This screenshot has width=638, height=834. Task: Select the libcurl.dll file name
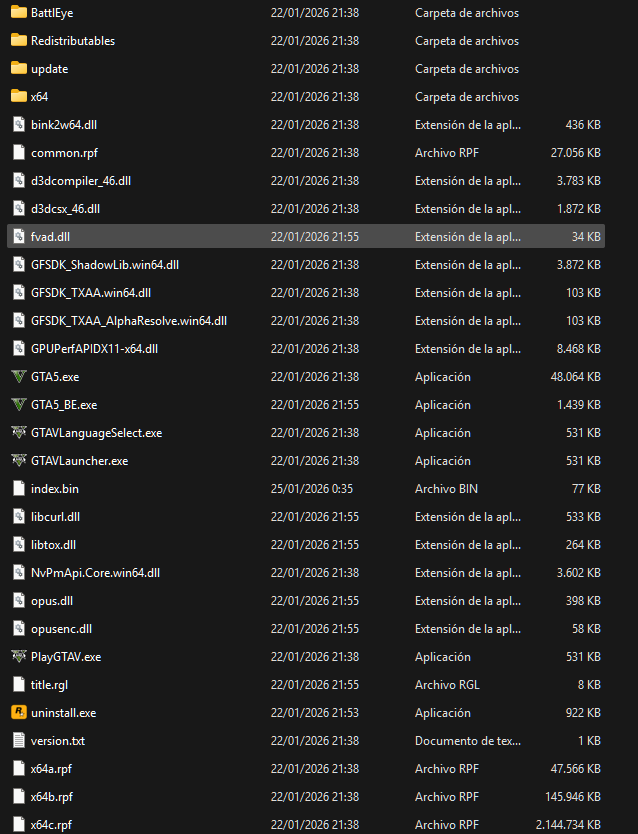(x=55, y=517)
